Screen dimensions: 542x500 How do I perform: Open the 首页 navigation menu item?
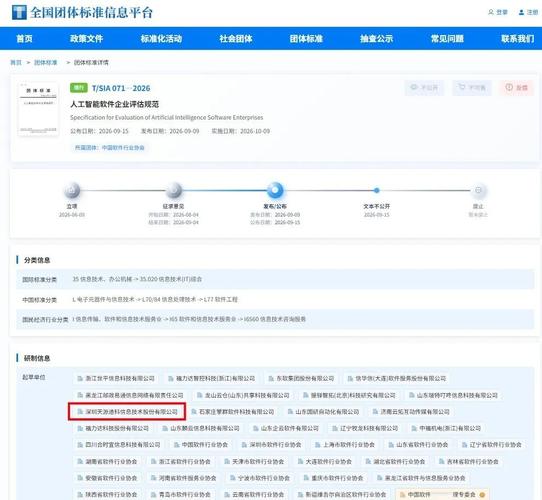(x=25, y=38)
